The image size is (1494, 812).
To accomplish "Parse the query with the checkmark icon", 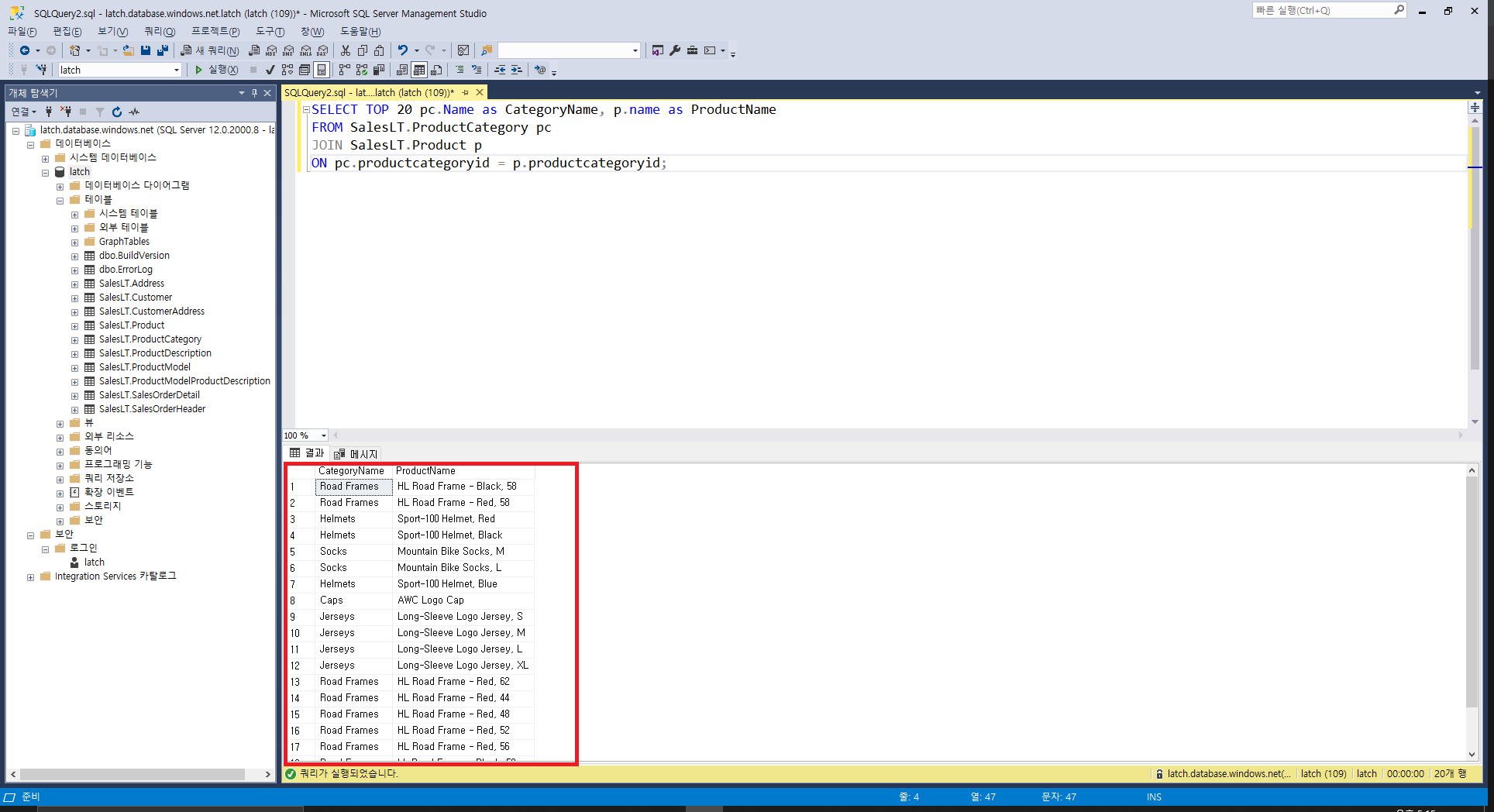I will coord(270,70).
